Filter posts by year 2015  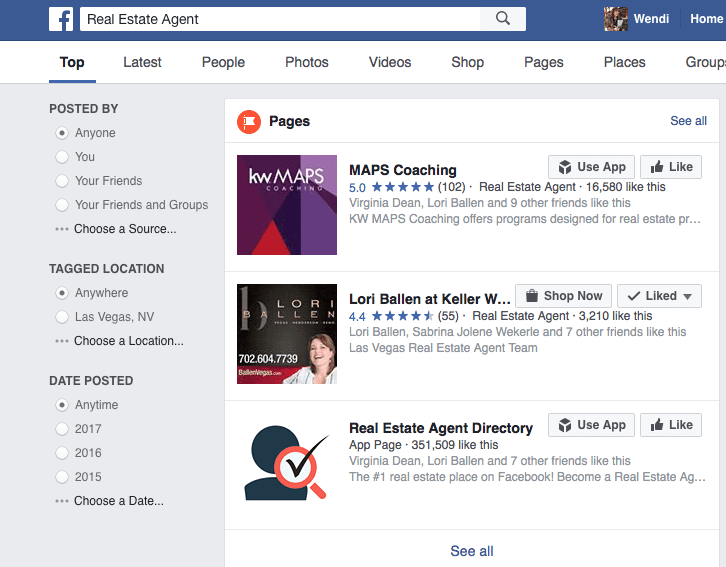(62, 477)
